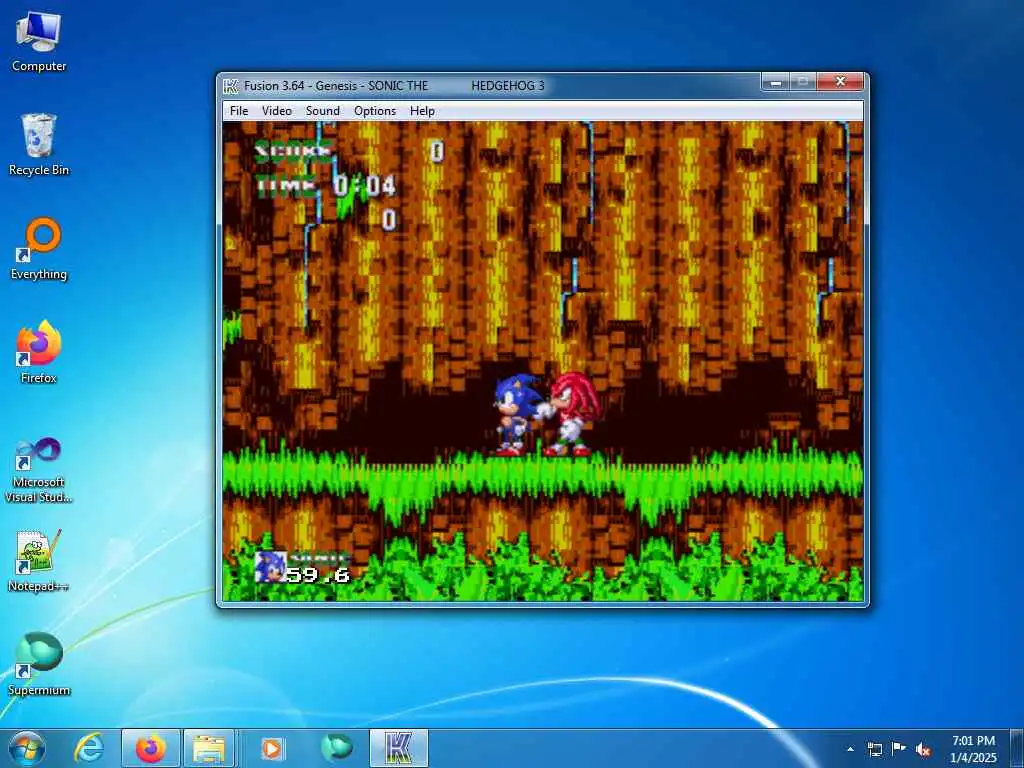Screen dimensions: 1024x768
Task: Open the Help menu in Fusion
Action: [423, 111]
